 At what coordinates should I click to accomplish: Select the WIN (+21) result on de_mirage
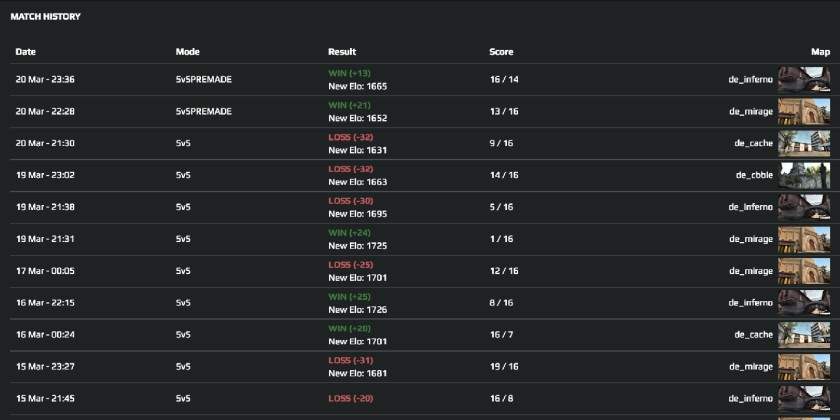350,105
